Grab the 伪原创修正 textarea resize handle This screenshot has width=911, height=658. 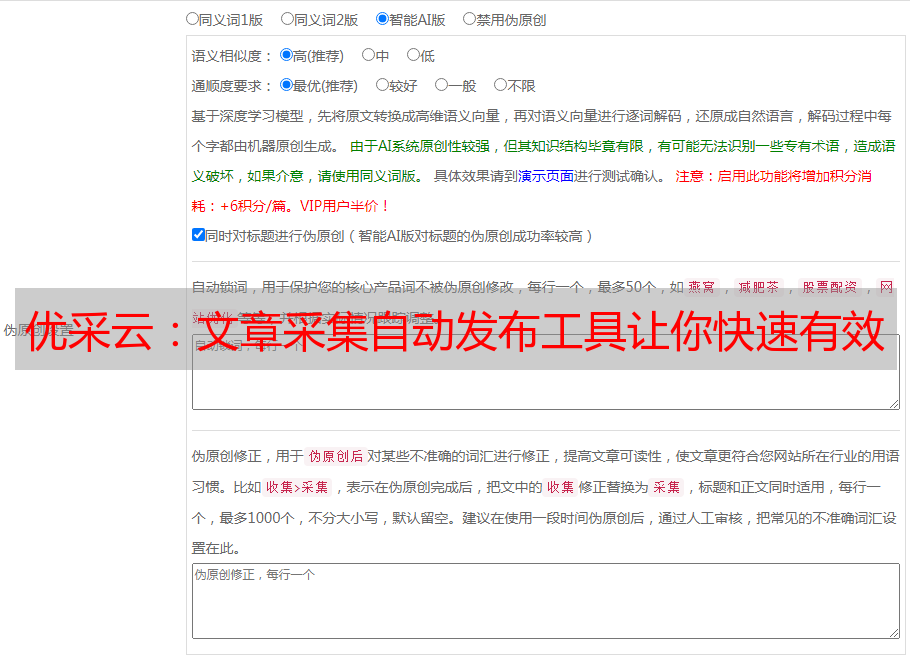point(894,633)
